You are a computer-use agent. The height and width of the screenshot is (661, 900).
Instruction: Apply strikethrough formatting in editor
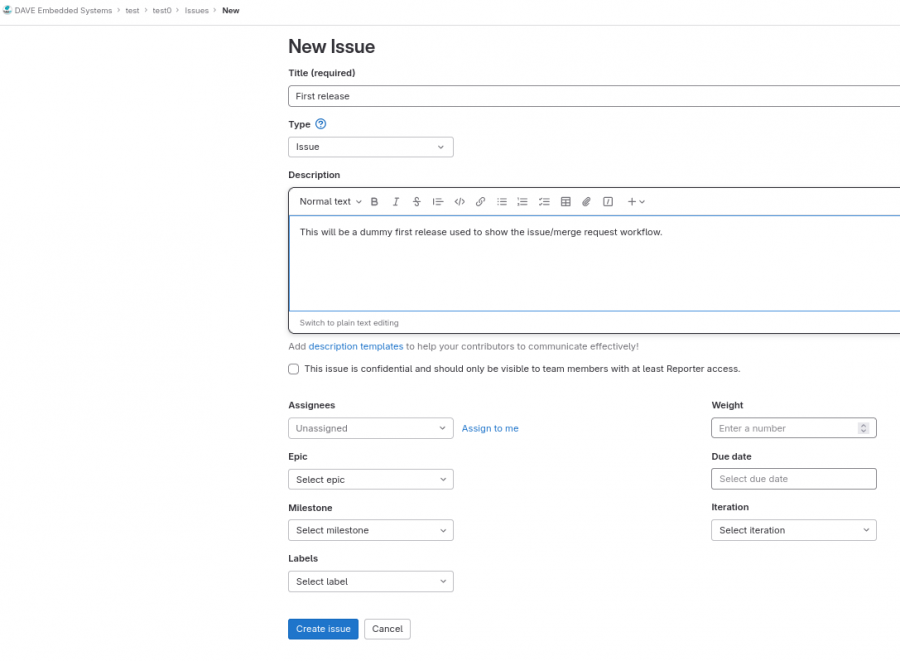point(417,202)
